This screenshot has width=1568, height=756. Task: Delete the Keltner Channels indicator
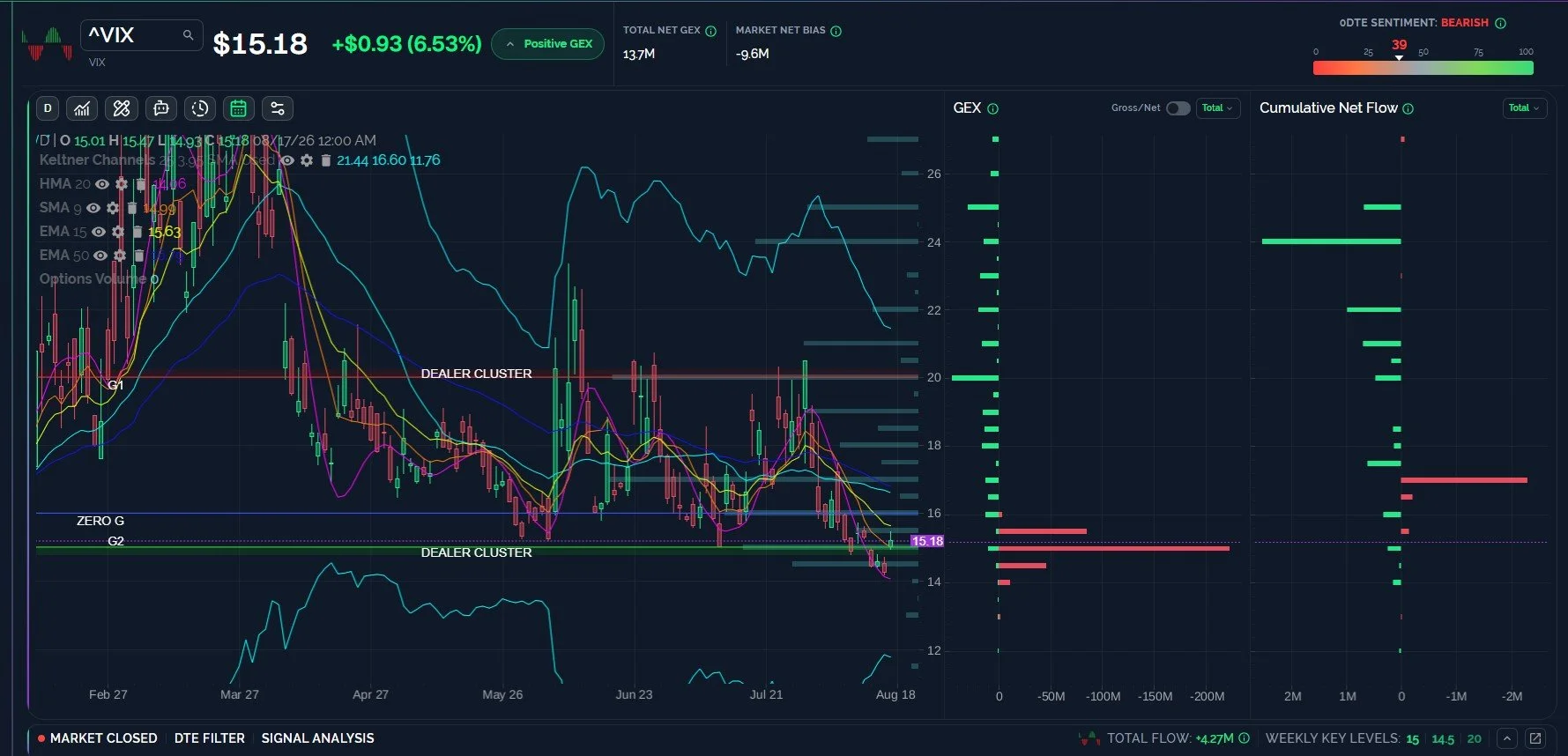point(325,160)
